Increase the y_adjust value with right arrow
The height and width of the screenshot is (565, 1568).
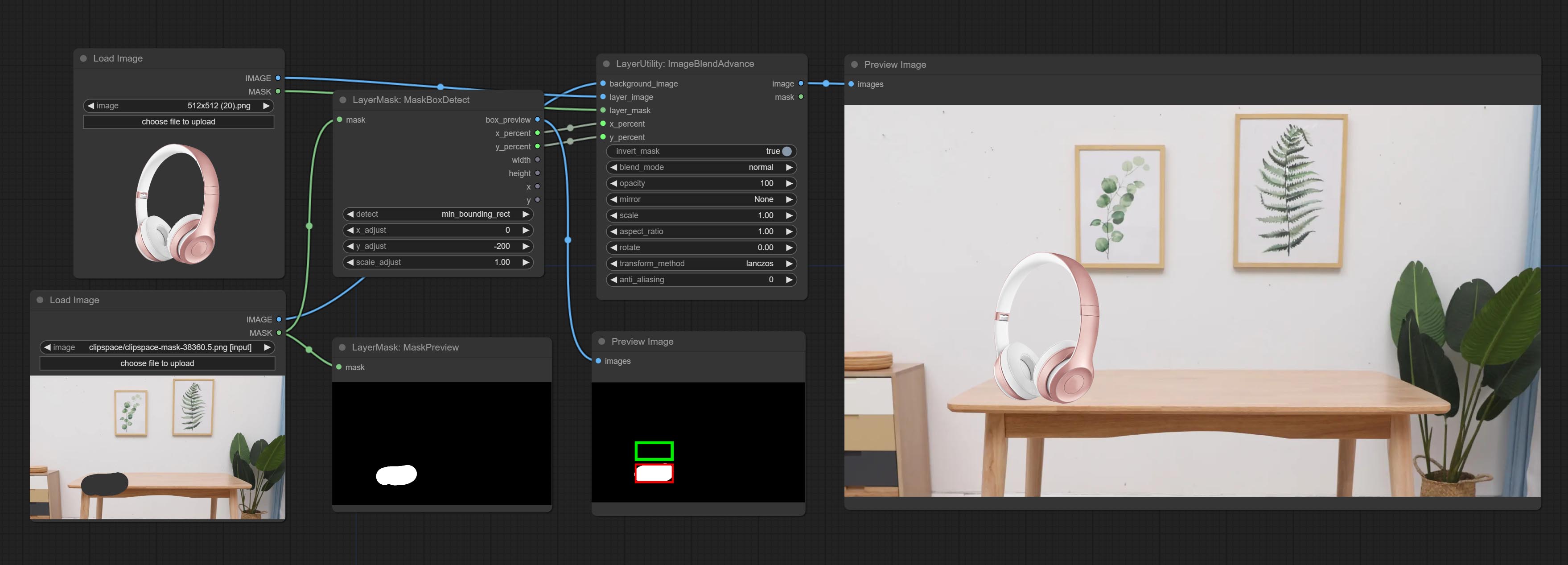[525, 246]
